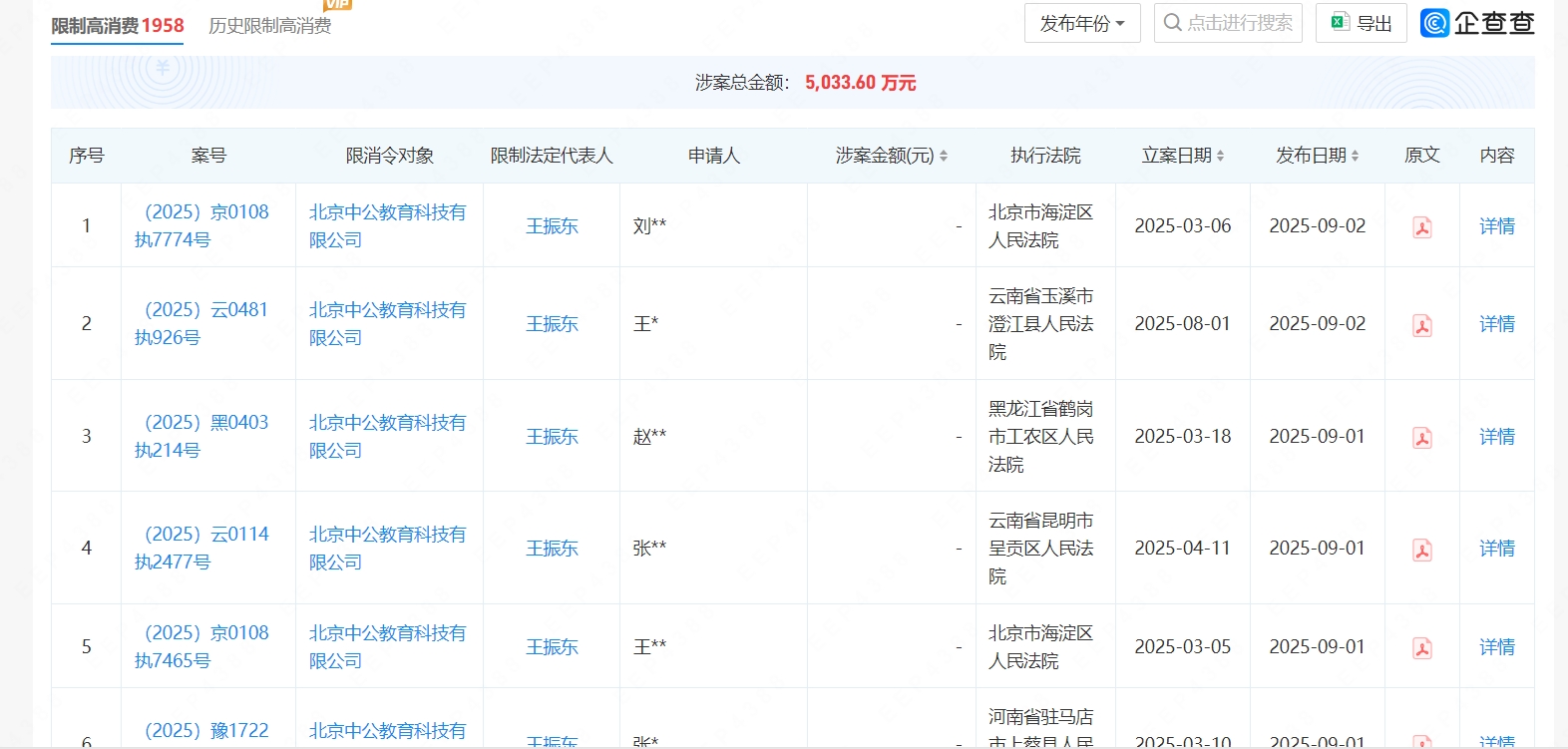The width and height of the screenshot is (1568, 749).
Task: Open 北京中公教育科技有限公司 link in row 1
Action: (x=388, y=226)
